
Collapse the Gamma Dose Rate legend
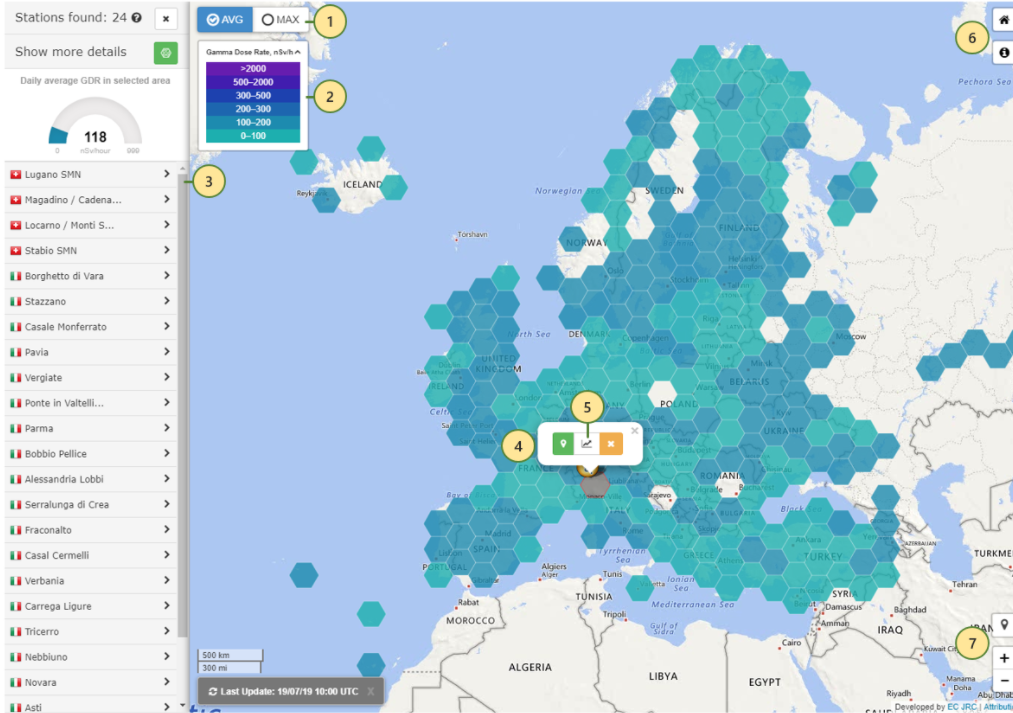click(x=298, y=52)
